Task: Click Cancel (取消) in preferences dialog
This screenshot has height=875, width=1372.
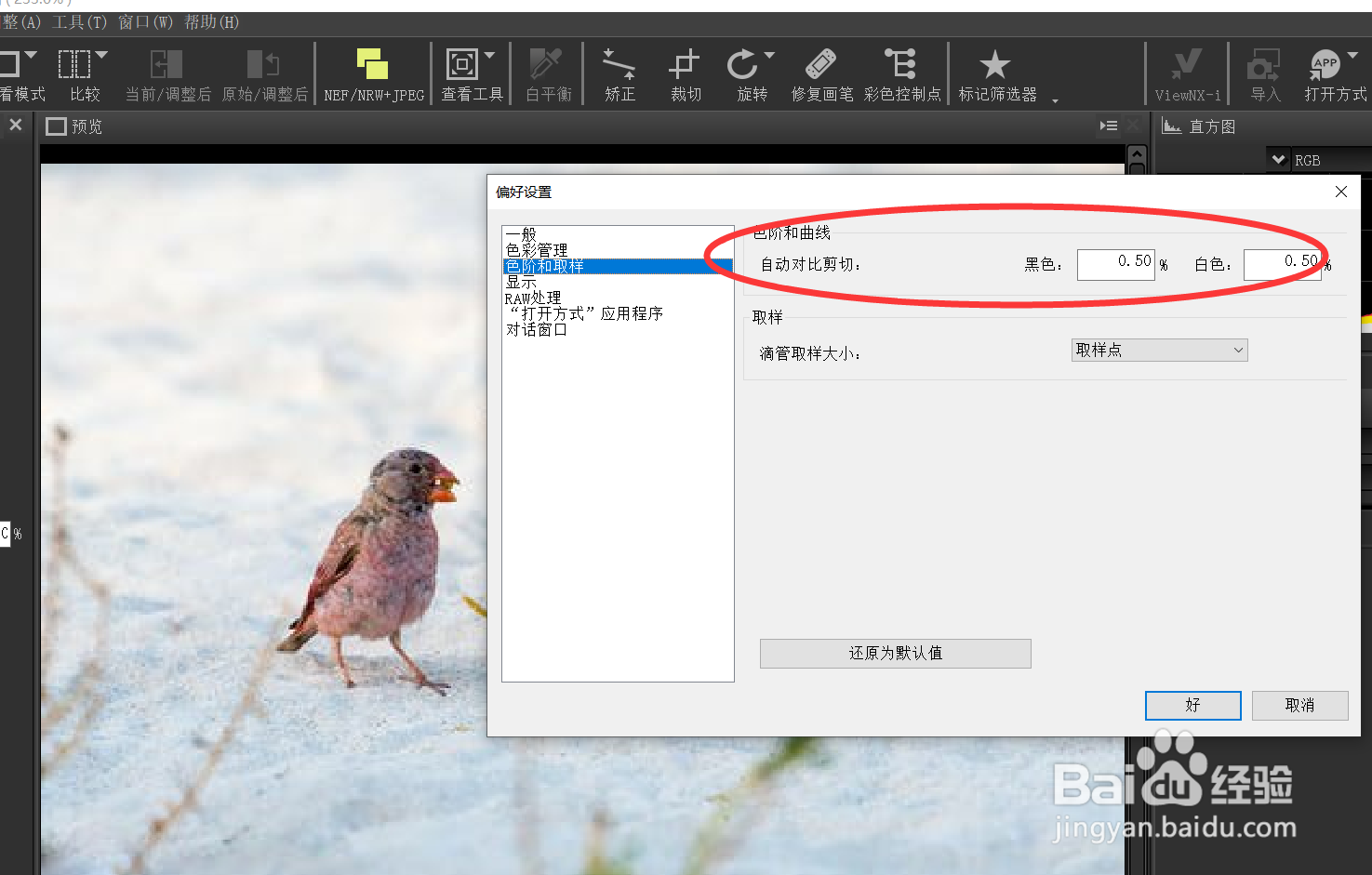Action: pyautogui.click(x=1299, y=706)
